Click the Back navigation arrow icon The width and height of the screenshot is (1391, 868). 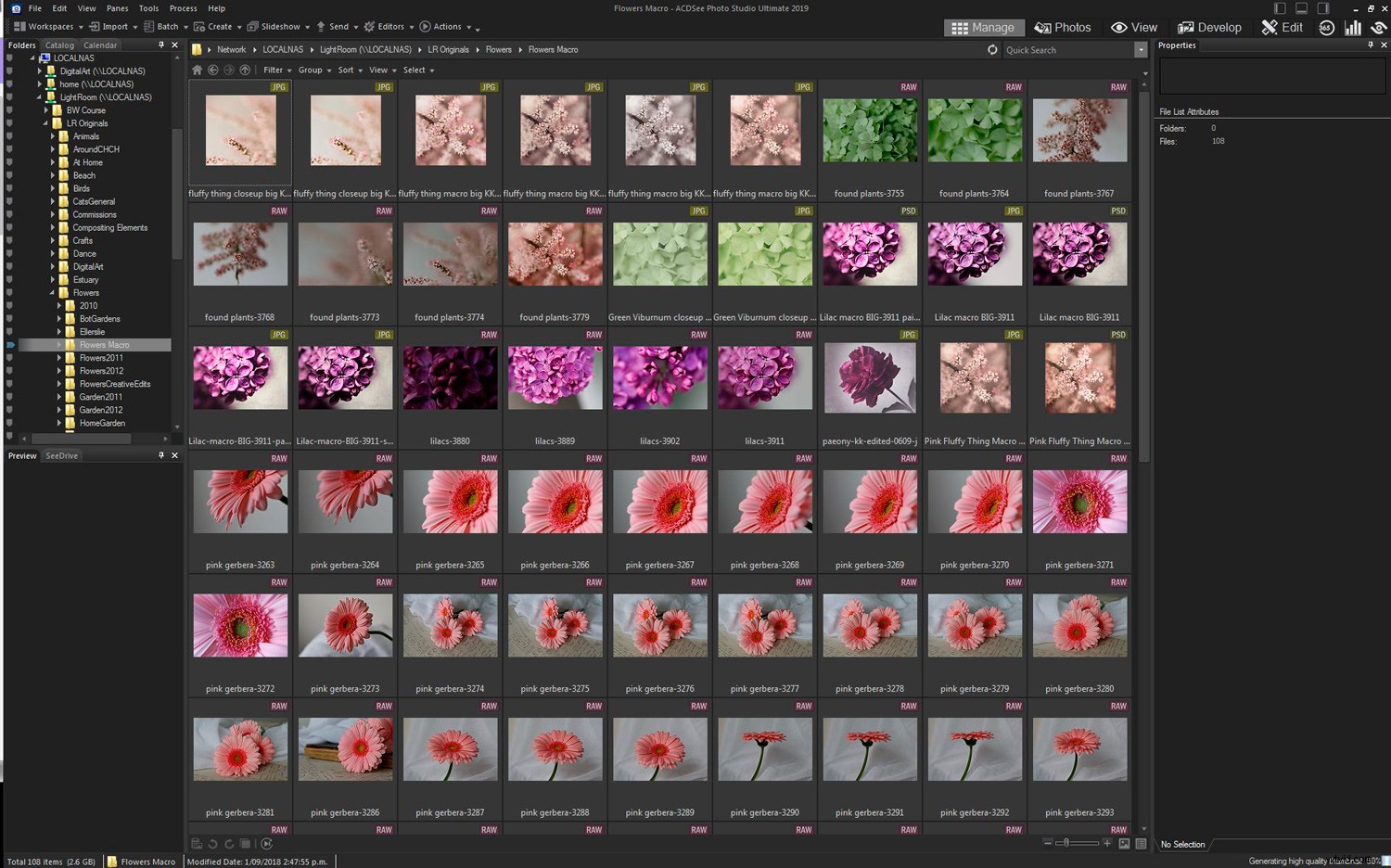click(x=213, y=70)
